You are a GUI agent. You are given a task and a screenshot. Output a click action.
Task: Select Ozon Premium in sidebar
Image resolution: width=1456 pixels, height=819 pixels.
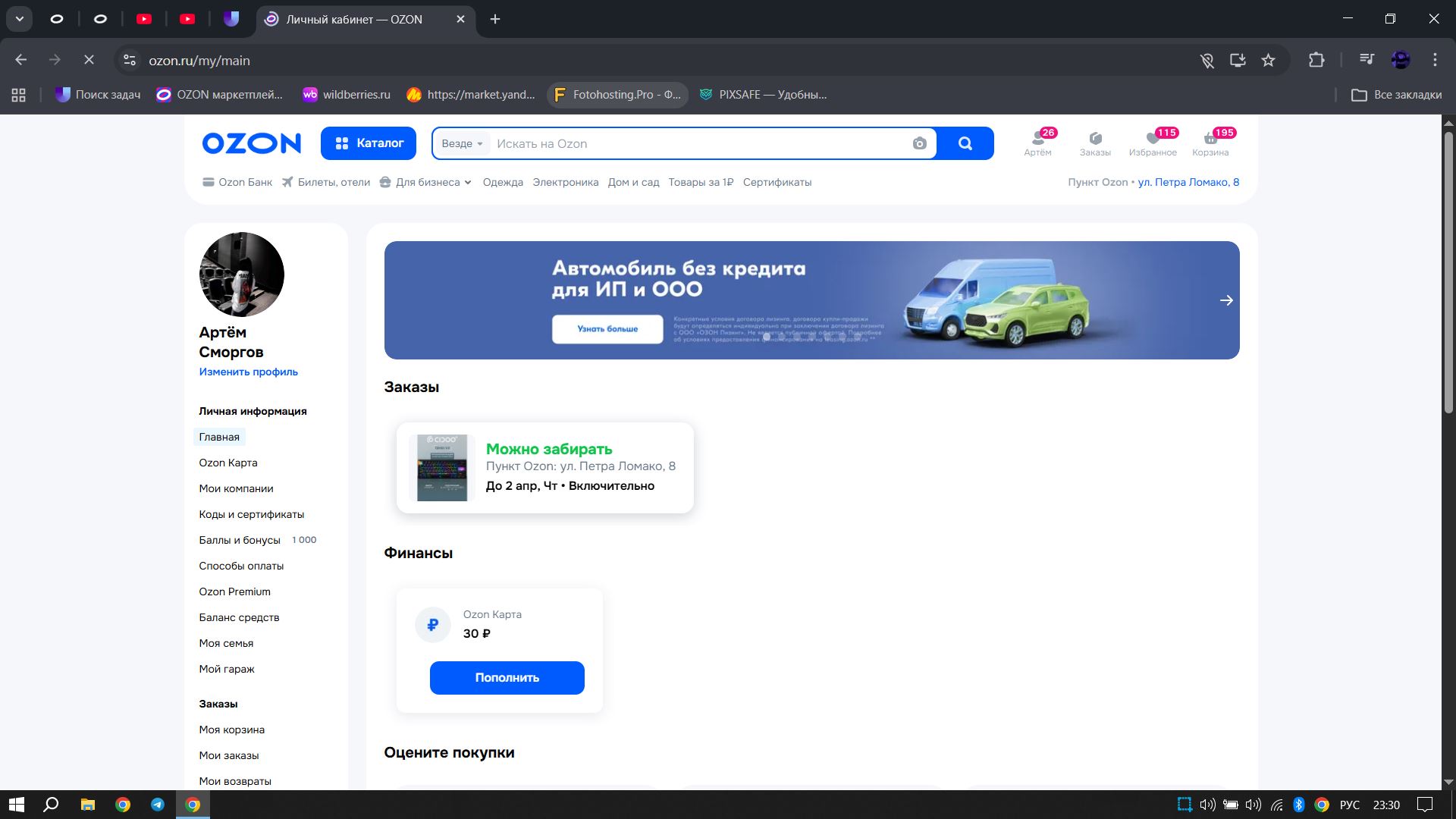coord(234,591)
